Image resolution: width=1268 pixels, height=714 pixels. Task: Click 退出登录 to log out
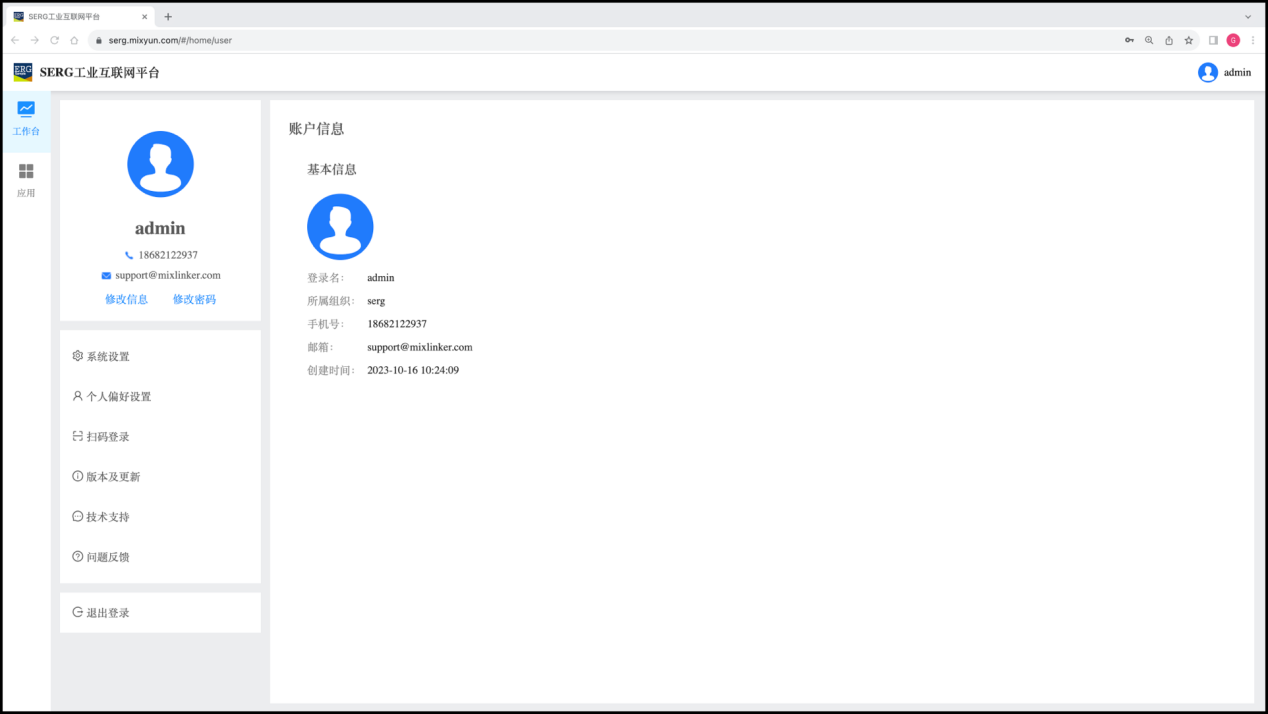coord(107,613)
